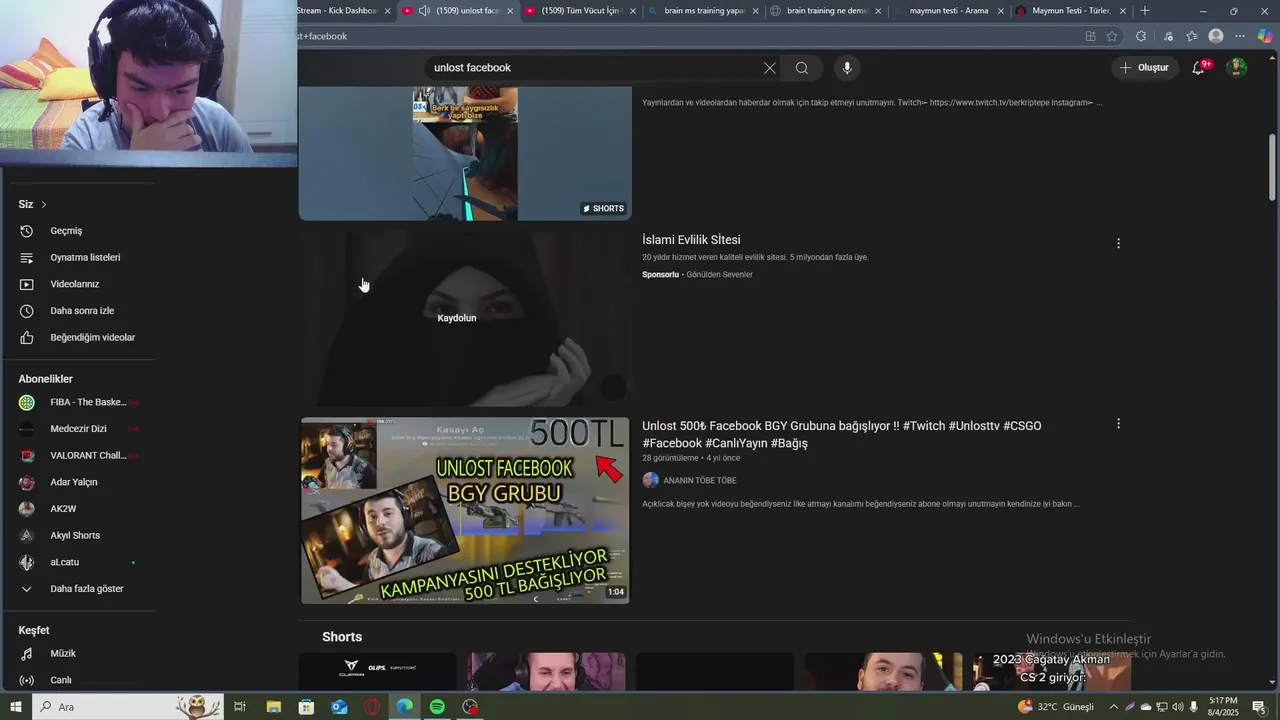The width and height of the screenshot is (1280, 720).
Task: Click the taskbar Ara search box
Action: (128, 707)
